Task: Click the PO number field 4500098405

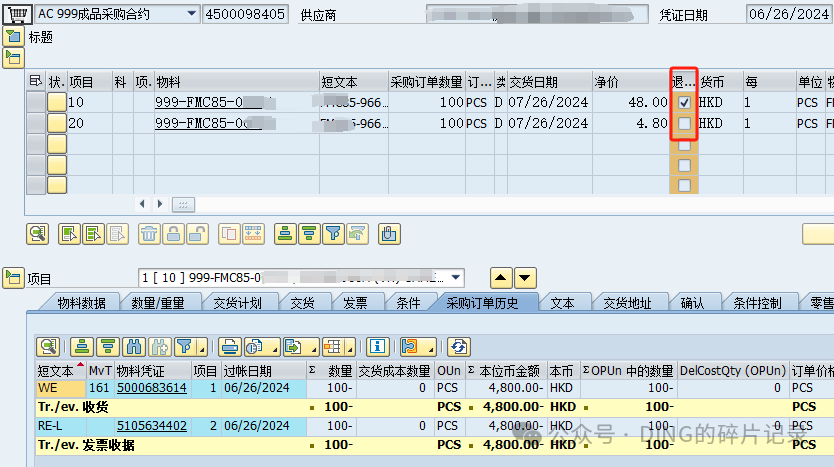Action: (x=245, y=14)
